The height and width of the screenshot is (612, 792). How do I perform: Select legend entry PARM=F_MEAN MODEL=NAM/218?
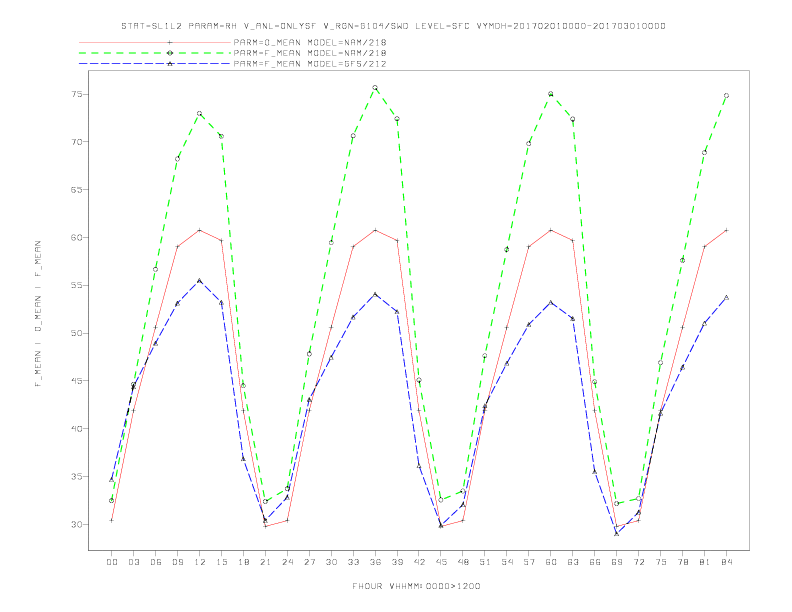pos(310,53)
